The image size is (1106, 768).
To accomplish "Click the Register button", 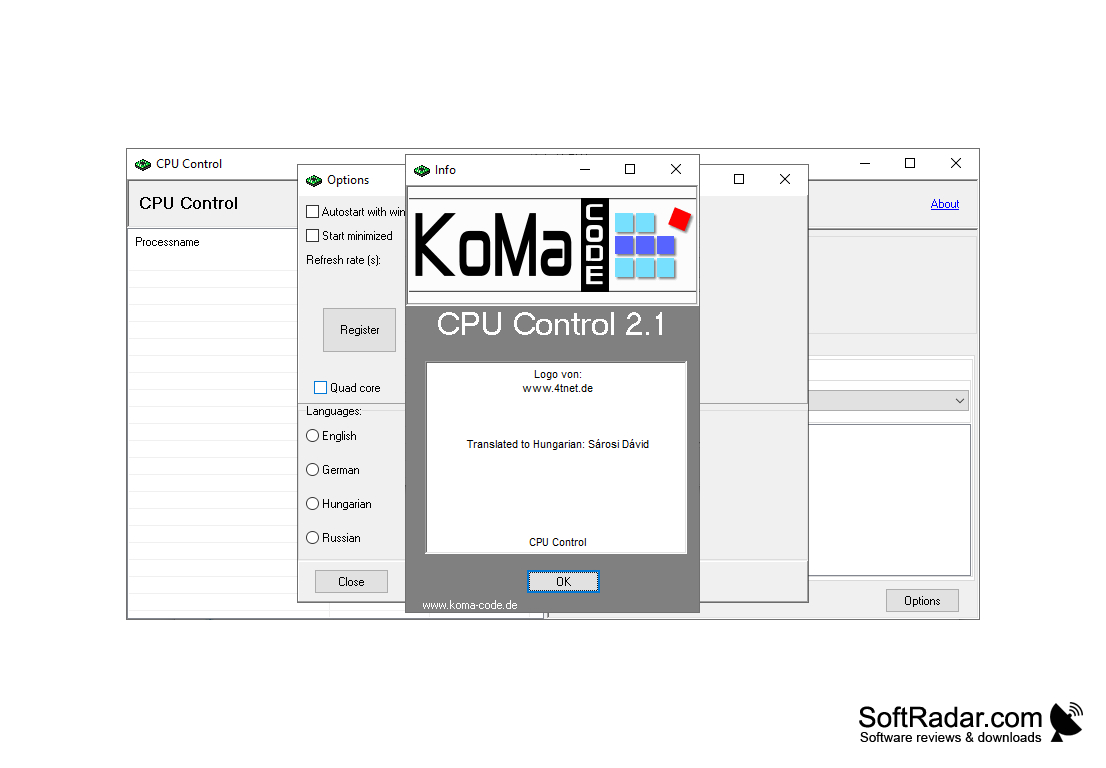I will click(359, 329).
